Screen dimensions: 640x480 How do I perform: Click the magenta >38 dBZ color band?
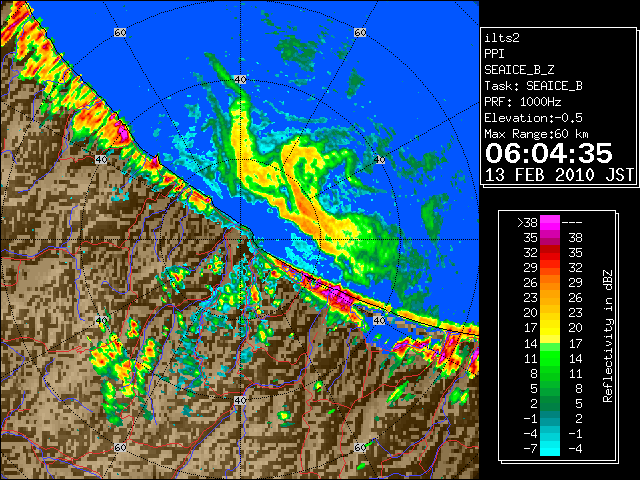click(550, 223)
